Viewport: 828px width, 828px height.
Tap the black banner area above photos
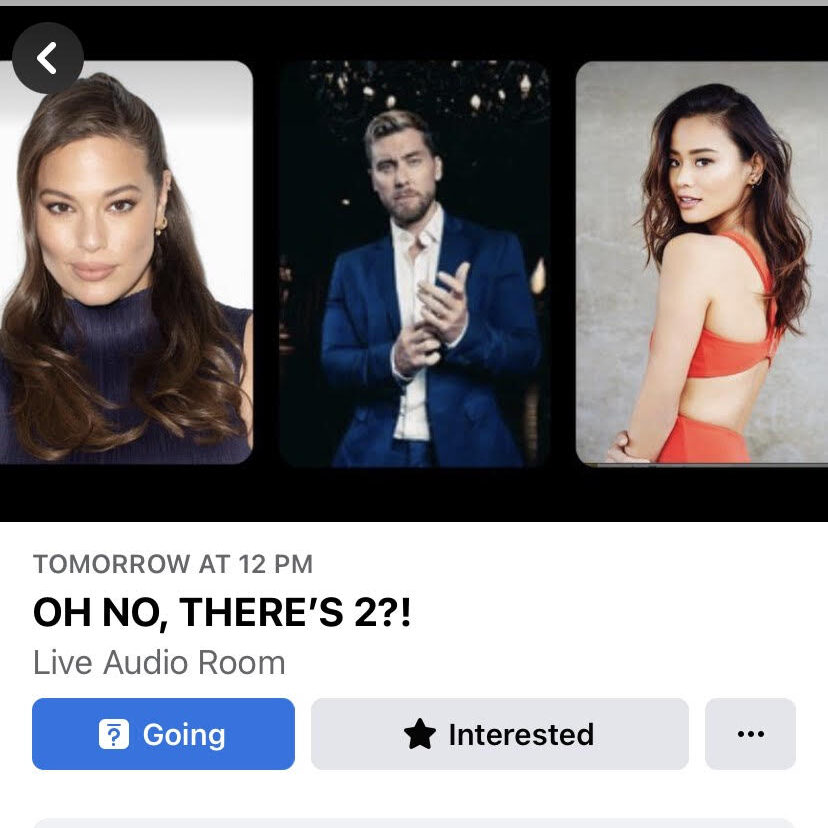coord(454,33)
